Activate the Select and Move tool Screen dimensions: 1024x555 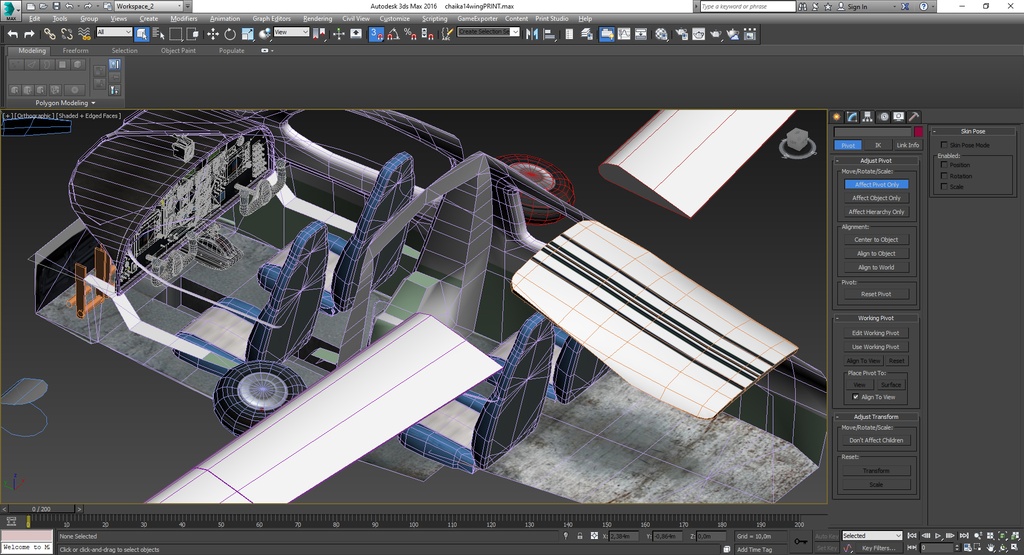(213, 34)
